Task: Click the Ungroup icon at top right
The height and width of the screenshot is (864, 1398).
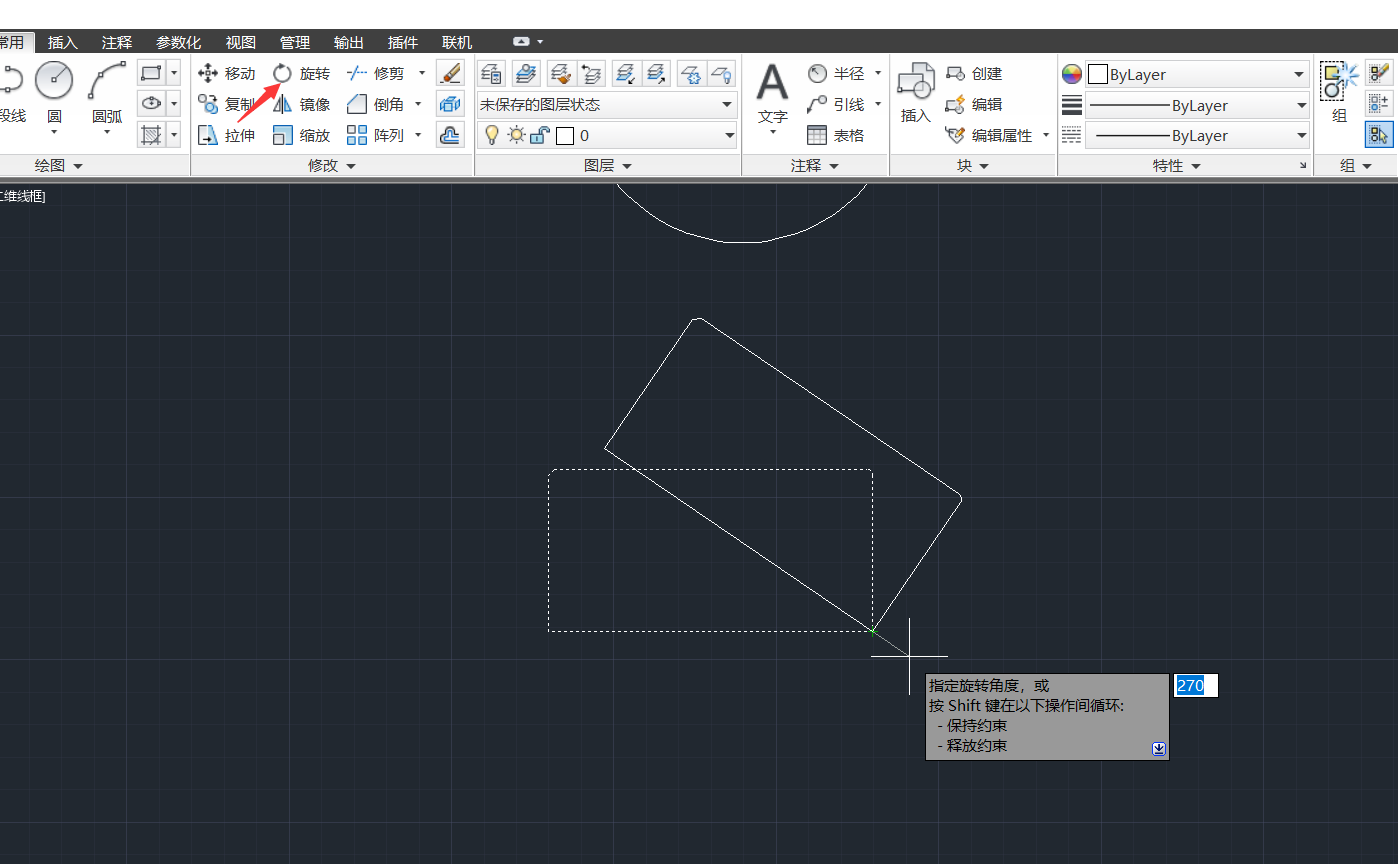Action: pos(1379,72)
